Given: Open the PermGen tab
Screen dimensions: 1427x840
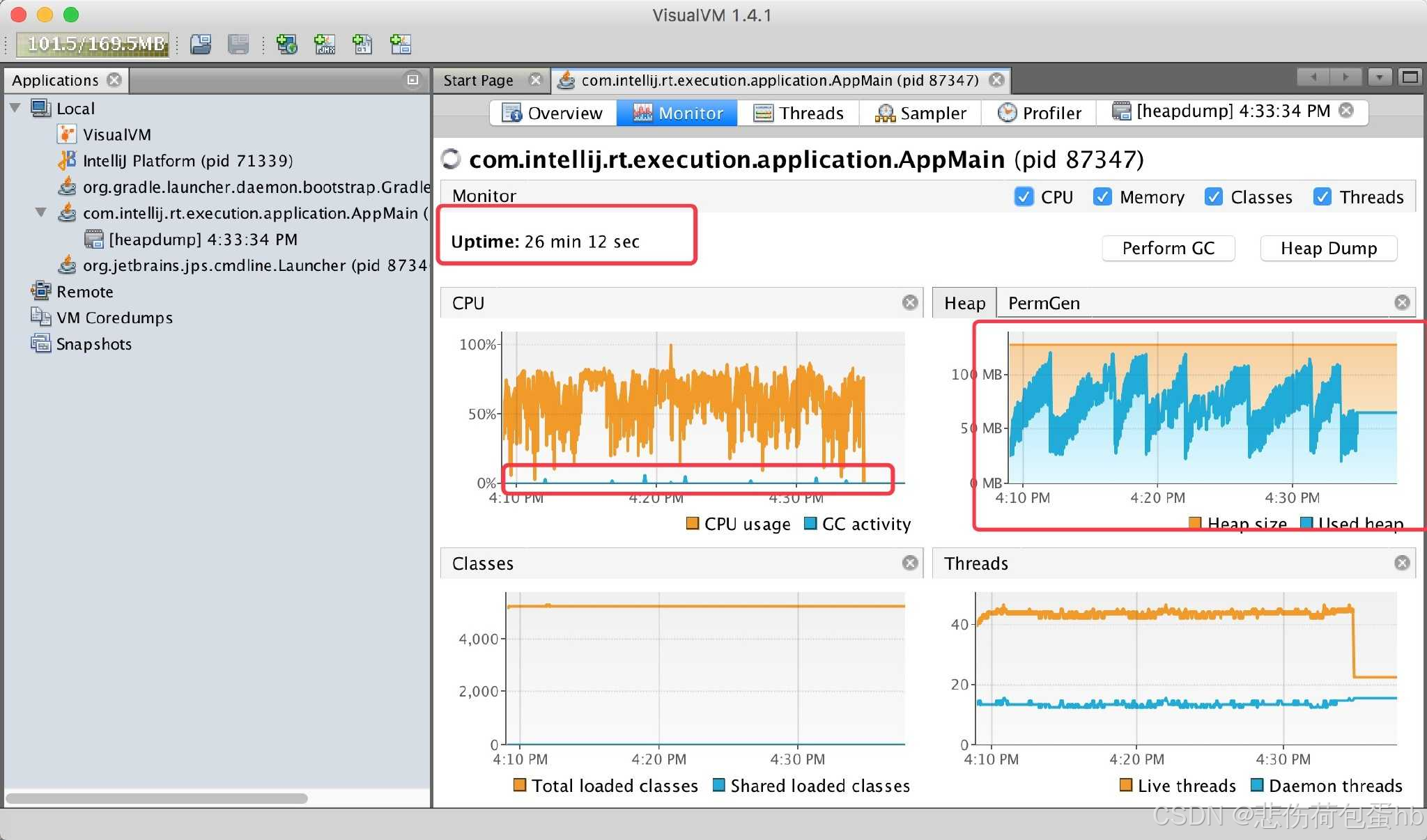Looking at the screenshot, I should pyautogui.click(x=1043, y=303).
